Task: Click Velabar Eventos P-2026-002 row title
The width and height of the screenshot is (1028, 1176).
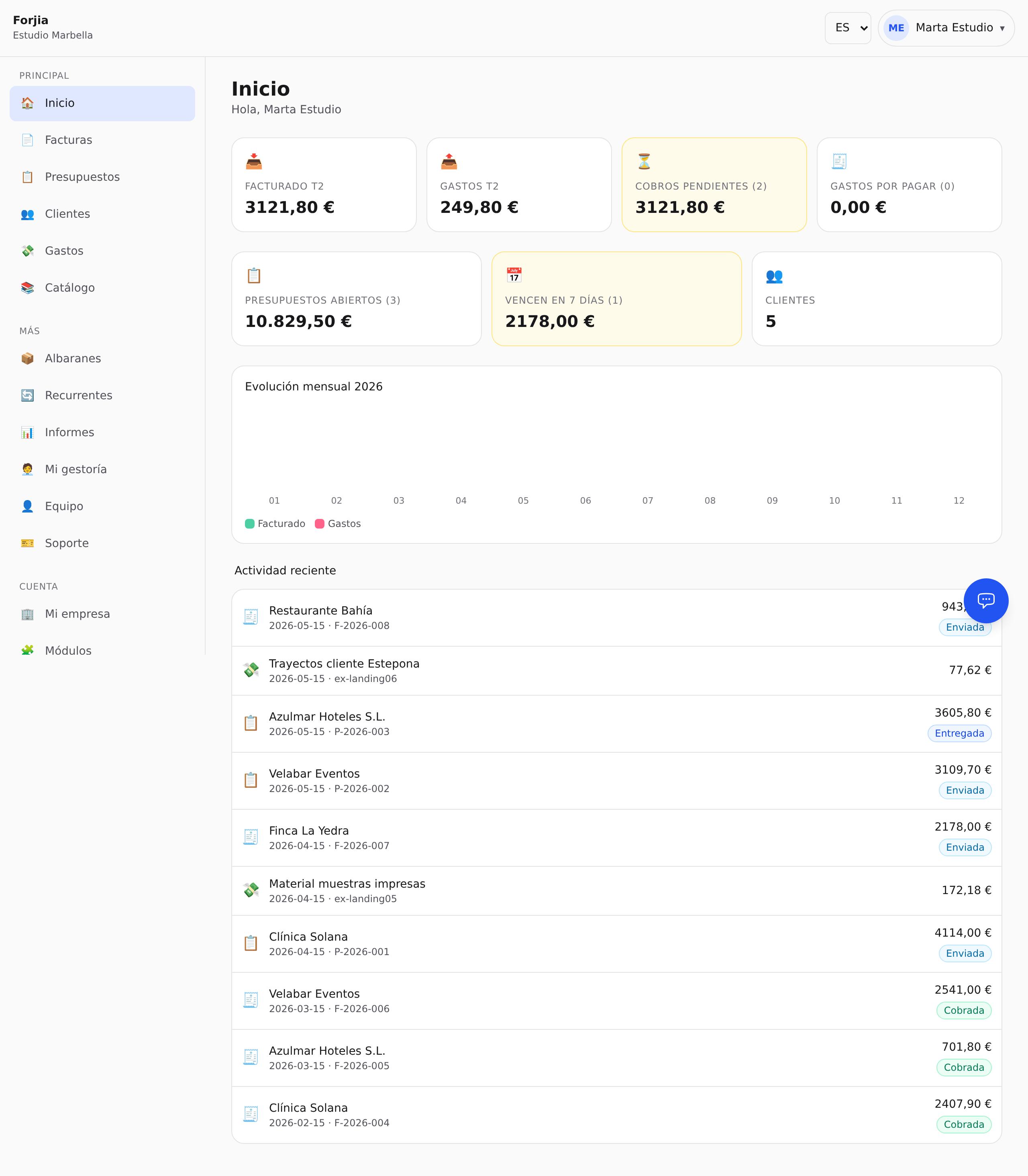Action: click(x=314, y=774)
